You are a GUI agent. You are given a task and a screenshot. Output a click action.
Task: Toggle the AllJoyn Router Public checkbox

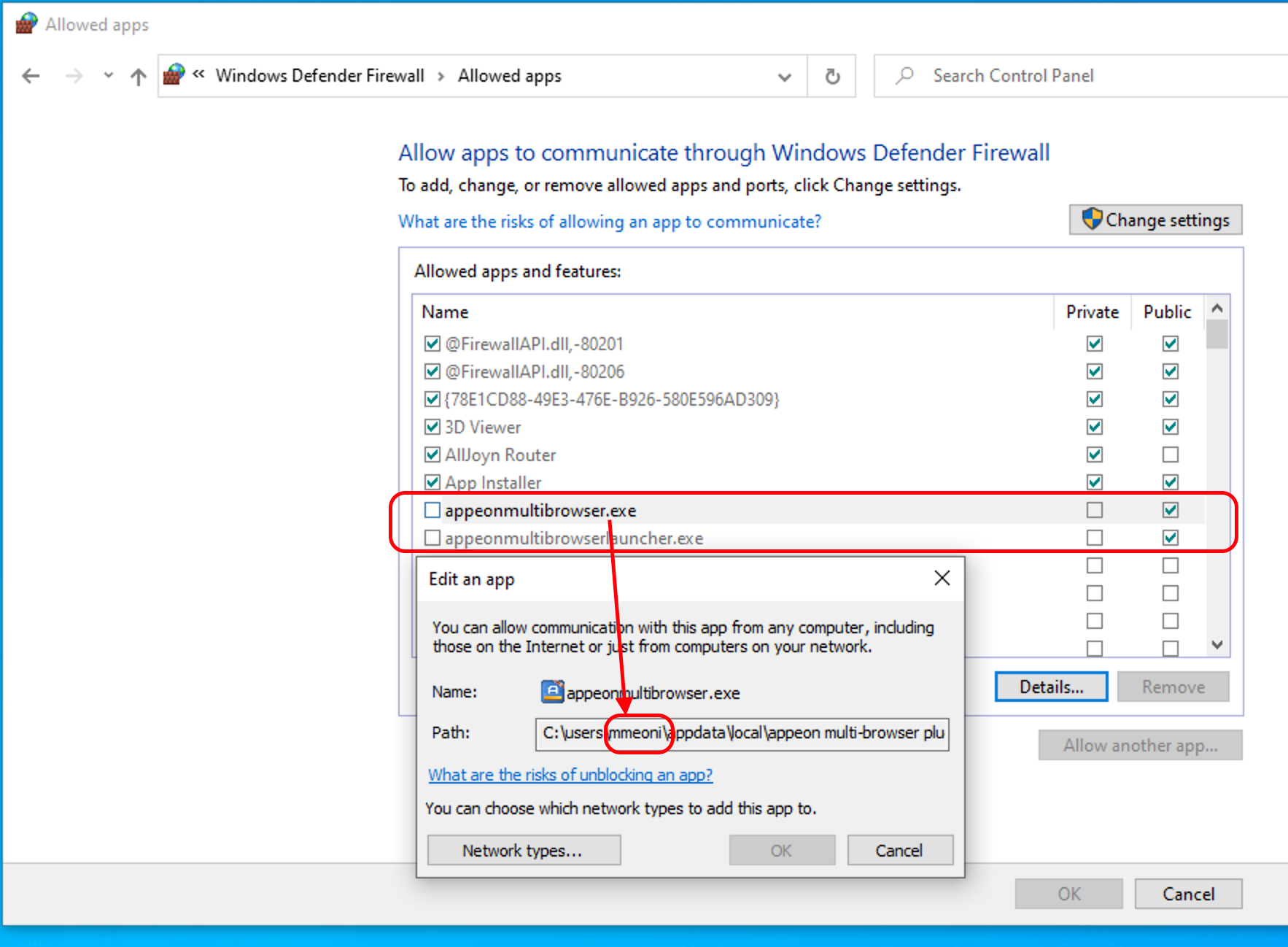1170,455
